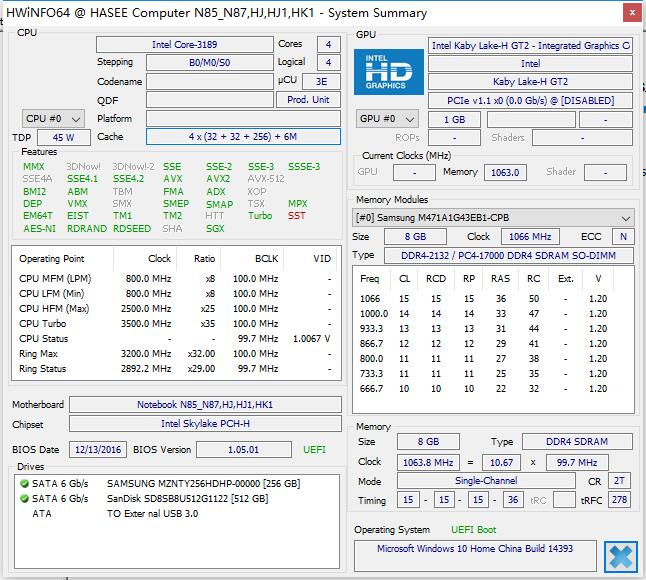Screen dimensions: 646x580
Task: Click the Intel Core-3189 CPU name field
Action: [x=183, y=45]
